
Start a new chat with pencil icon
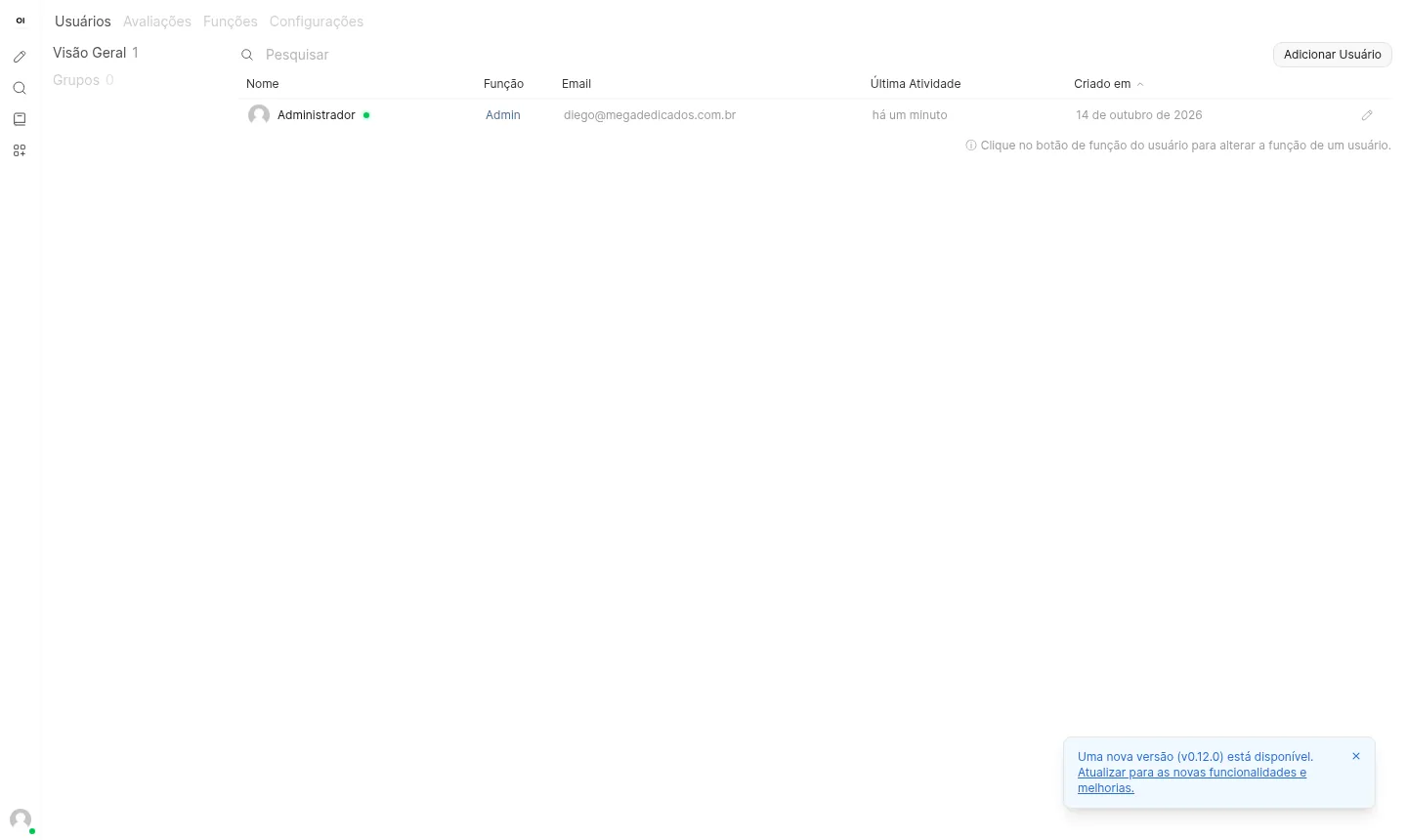click(20, 57)
